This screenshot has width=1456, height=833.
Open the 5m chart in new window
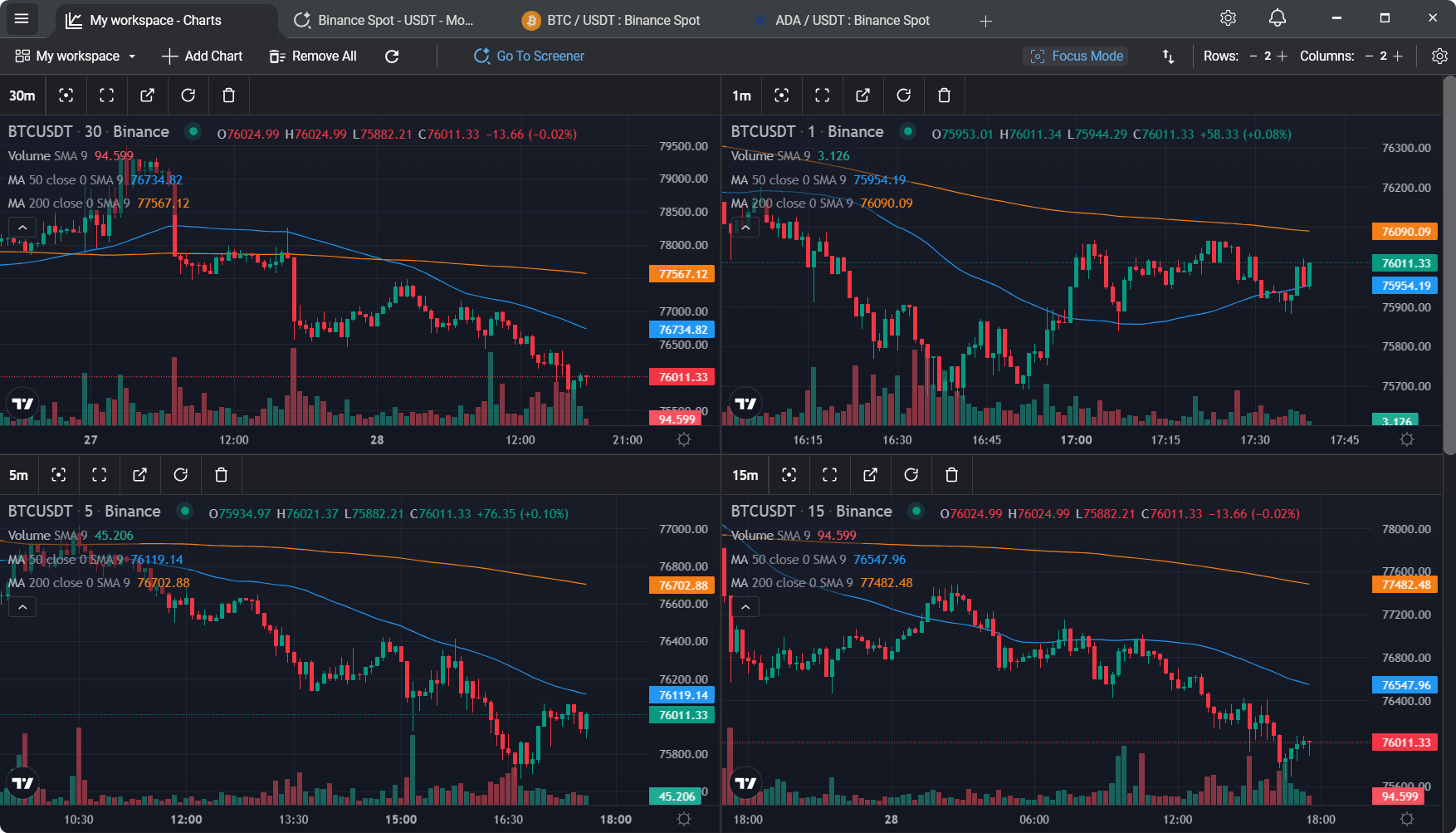(x=139, y=475)
